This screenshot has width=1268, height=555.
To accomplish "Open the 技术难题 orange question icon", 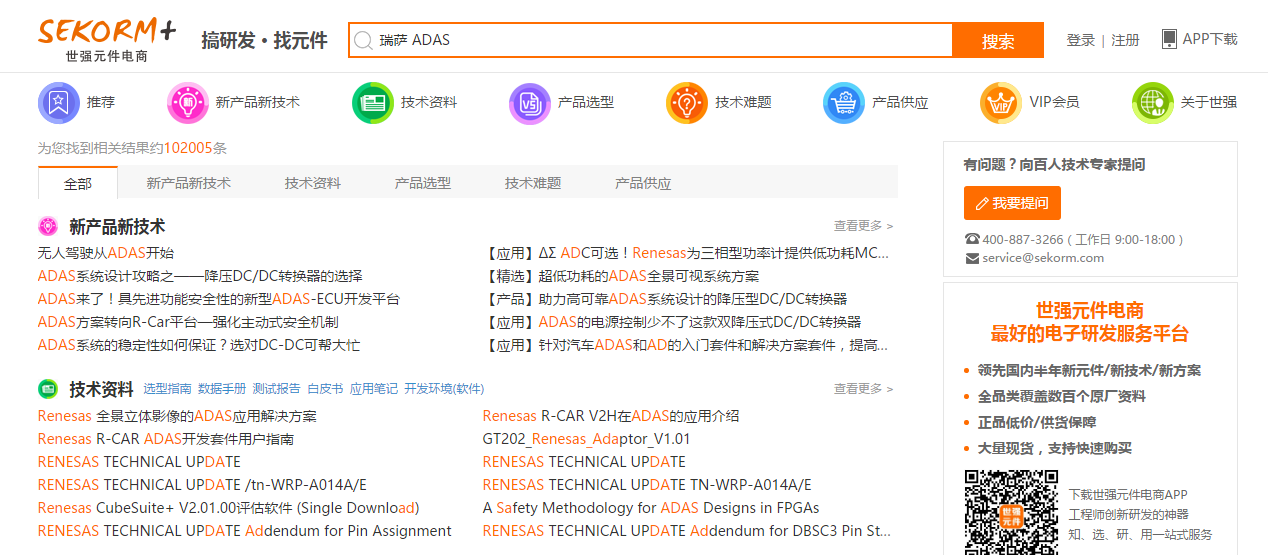I will tap(687, 103).
